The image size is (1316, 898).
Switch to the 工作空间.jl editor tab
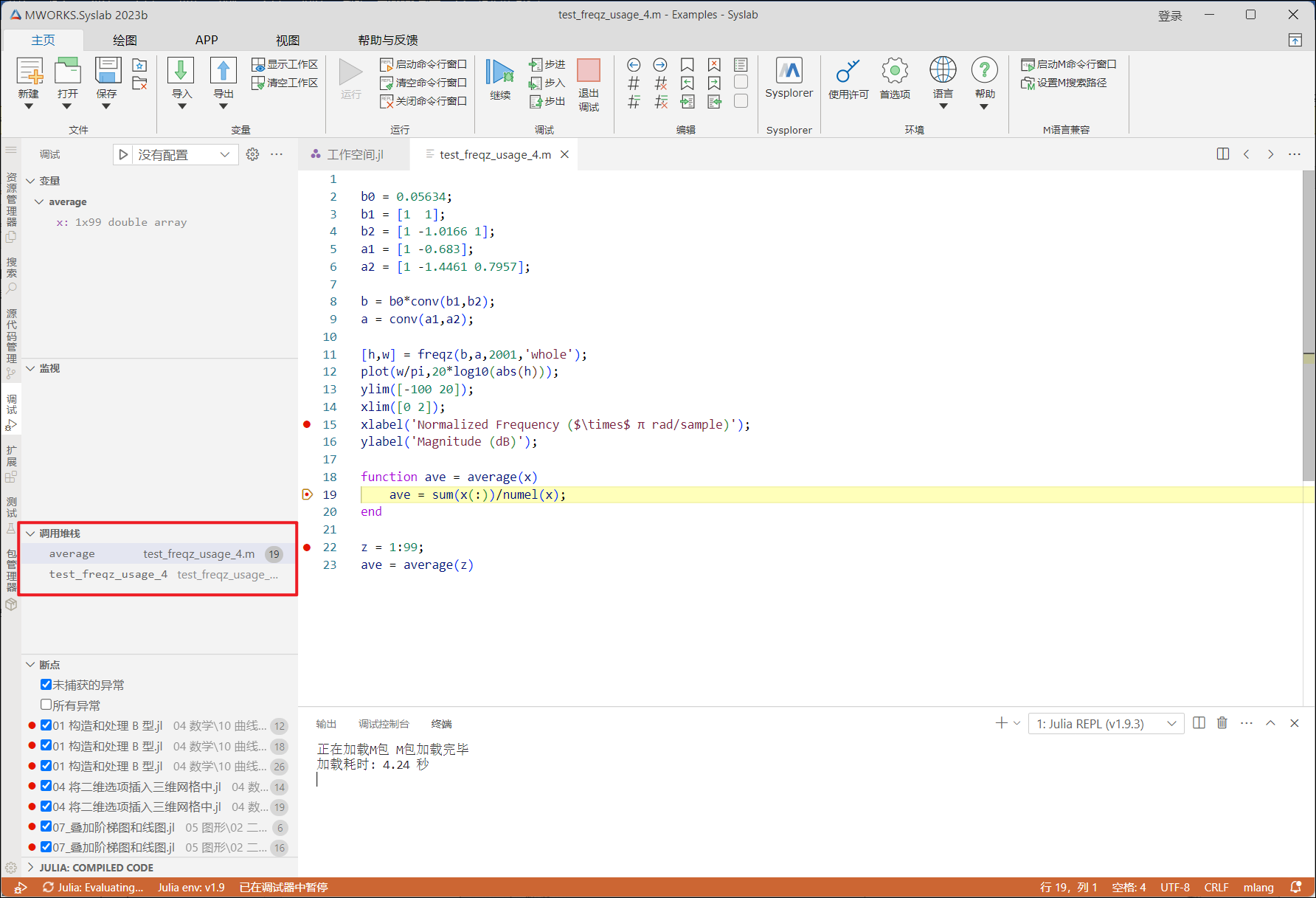click(355, 154)
